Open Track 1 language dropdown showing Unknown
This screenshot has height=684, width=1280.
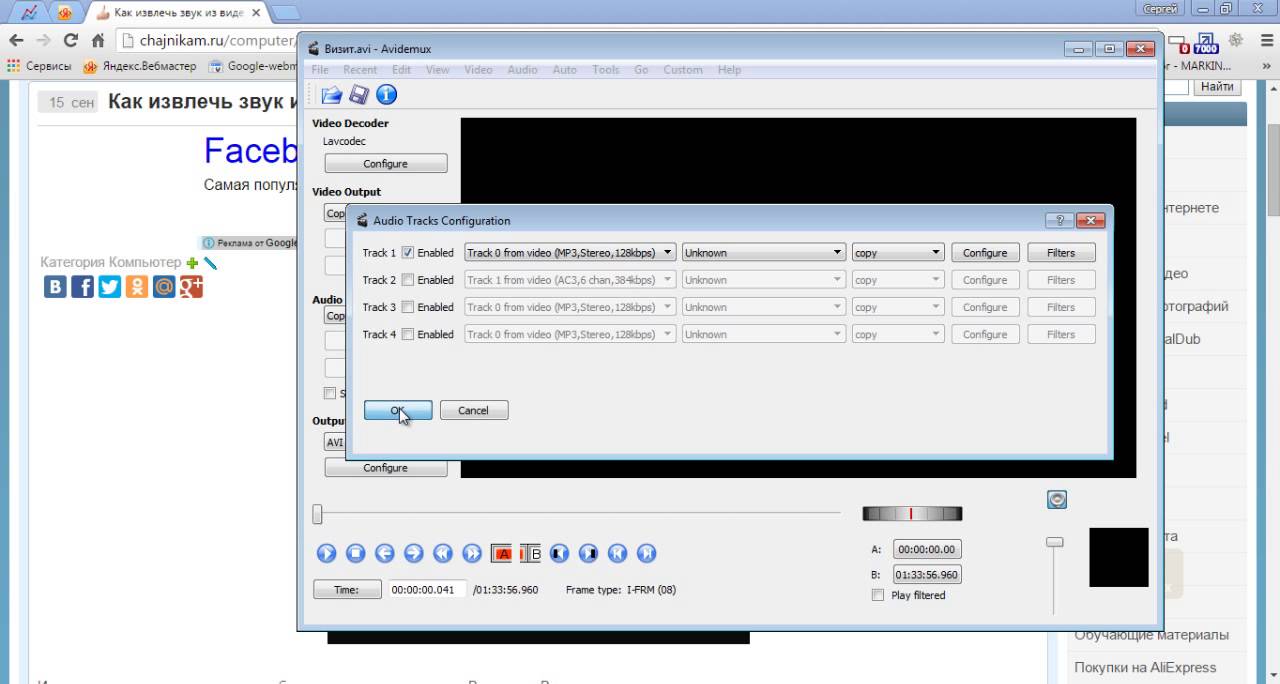tap(764, 253)
